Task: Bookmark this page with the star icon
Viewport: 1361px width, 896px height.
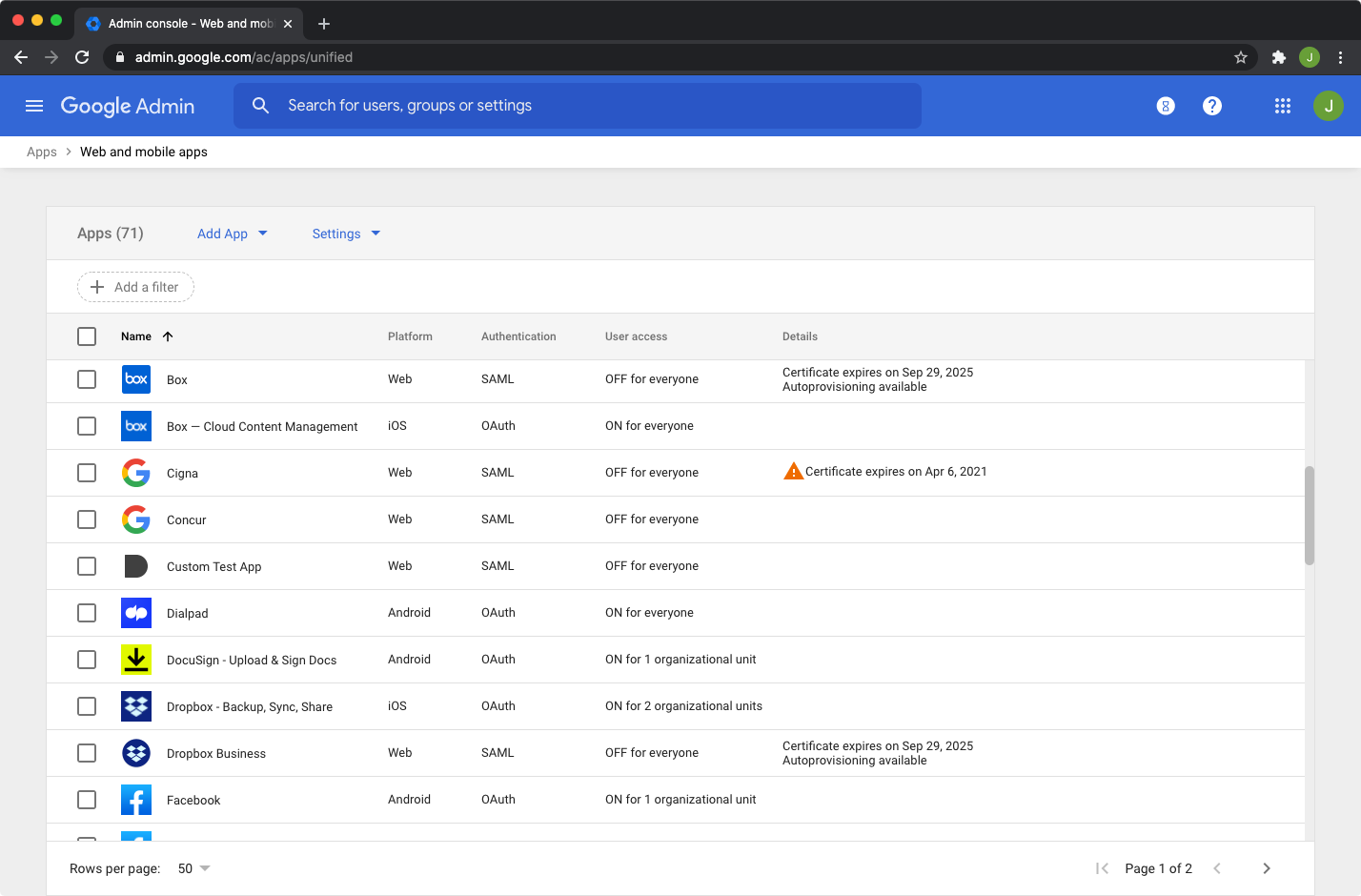Action: (x=1241, y=57)
